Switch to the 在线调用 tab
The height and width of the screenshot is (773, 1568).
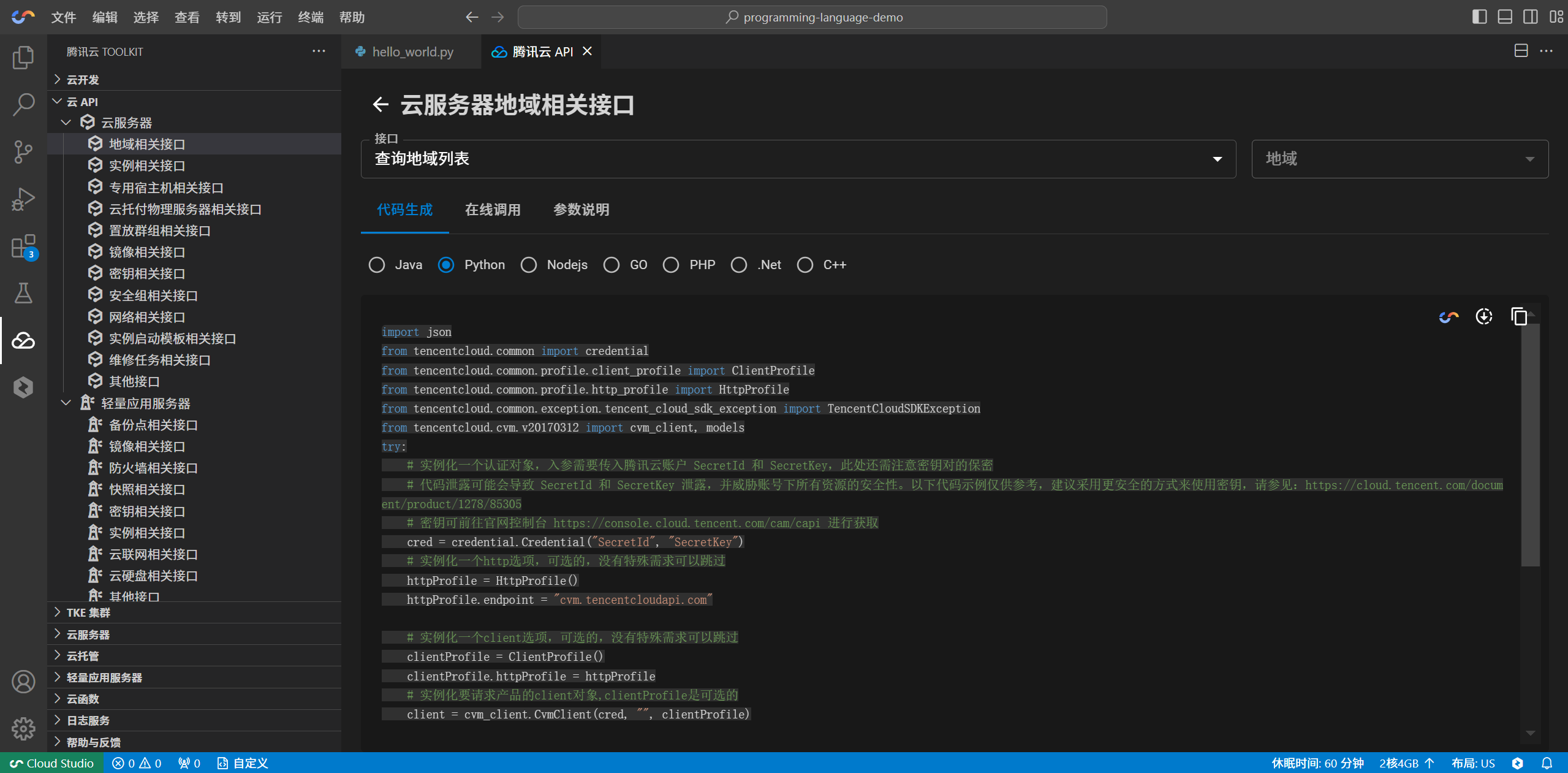[x=493, y=210]
